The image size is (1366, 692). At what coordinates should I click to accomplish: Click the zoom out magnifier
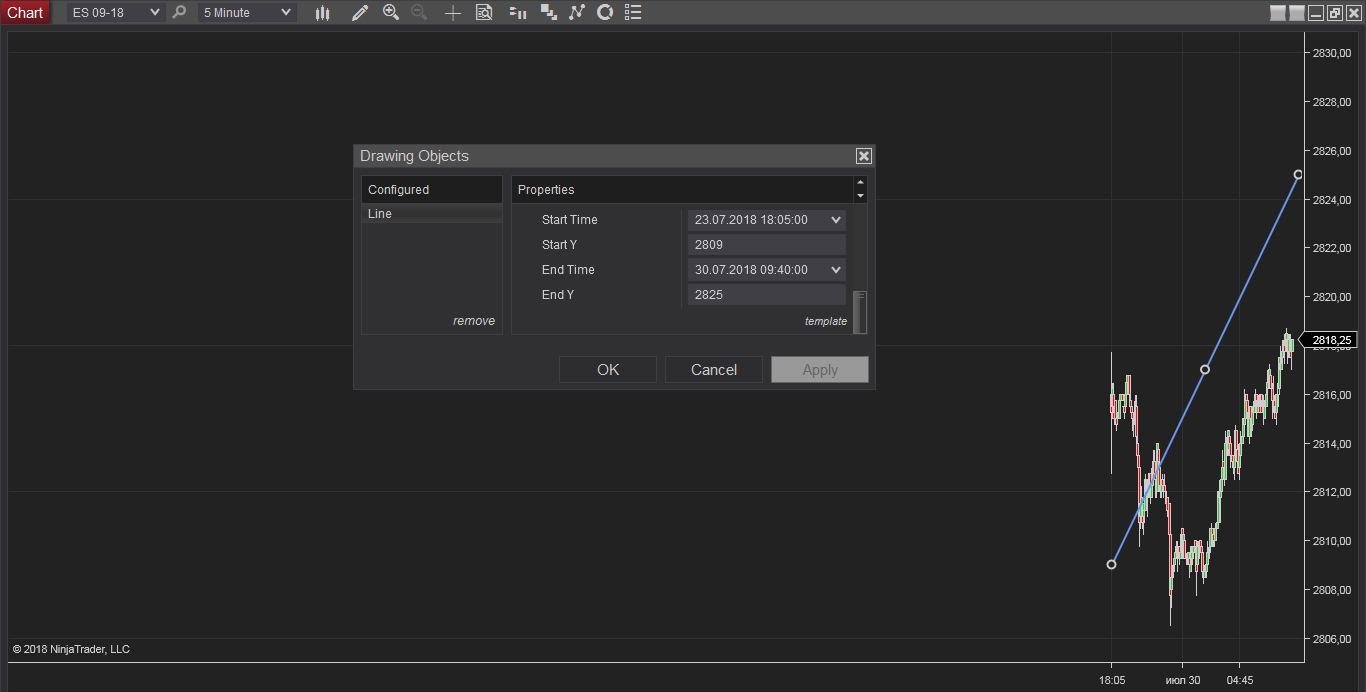pyautogui.click(x=419, y=13)
